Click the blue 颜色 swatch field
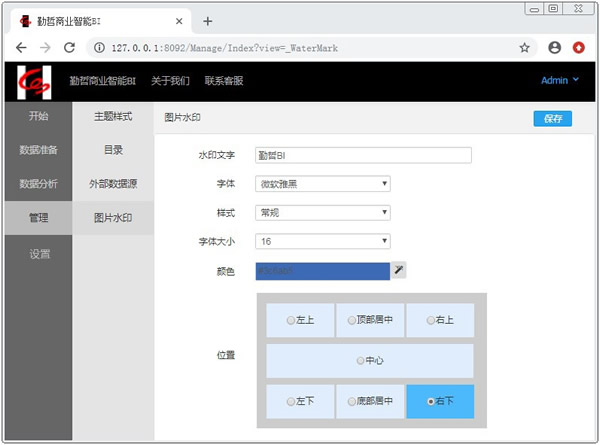The image size is (600, 445). (x=323, y=271)
